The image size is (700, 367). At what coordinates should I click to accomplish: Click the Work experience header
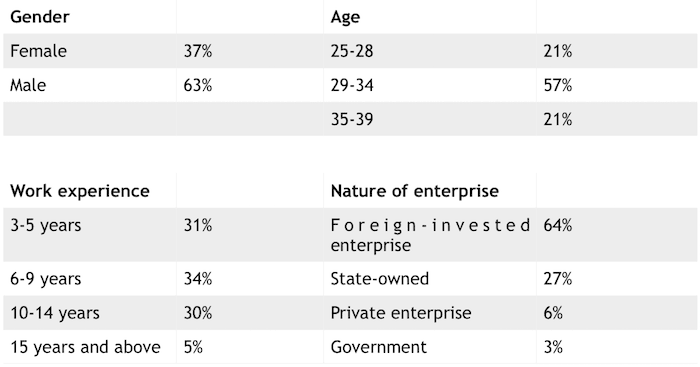point(80,191)
